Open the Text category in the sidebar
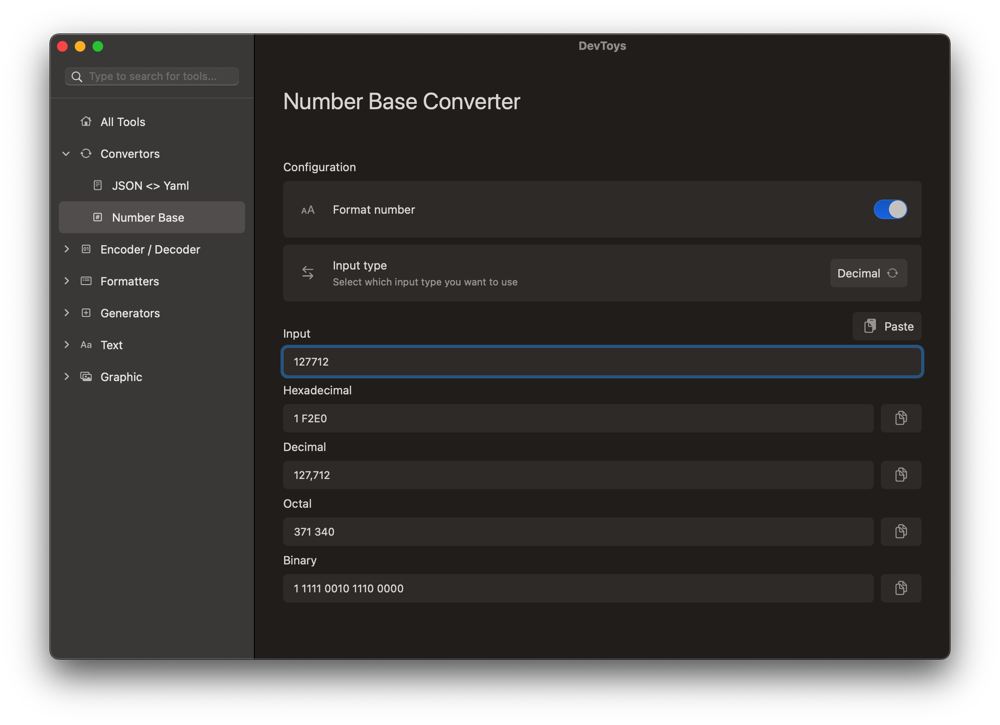Viewport: 1000px width, 725px height. (x=110, y=345)
